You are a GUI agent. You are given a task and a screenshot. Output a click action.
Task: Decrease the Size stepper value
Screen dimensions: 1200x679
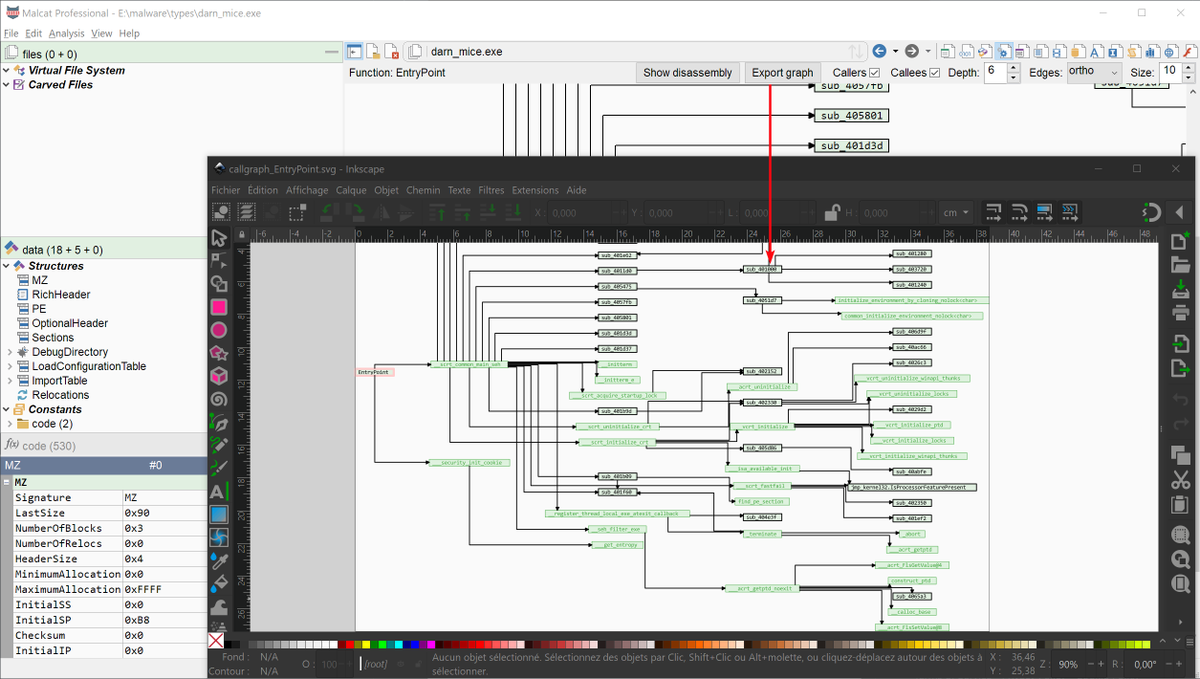click(1188, 78)
